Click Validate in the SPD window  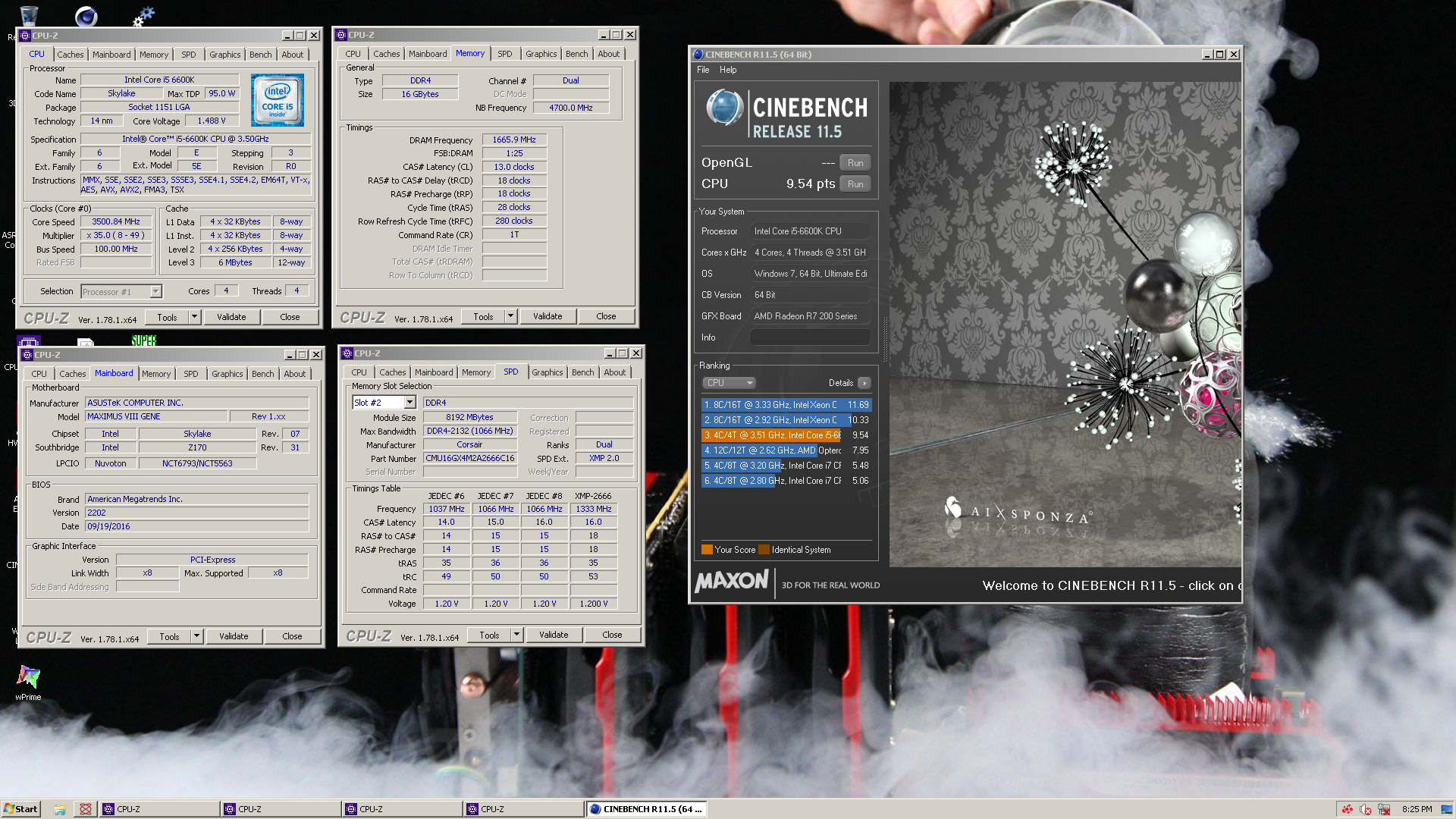(x=554, y=635)
